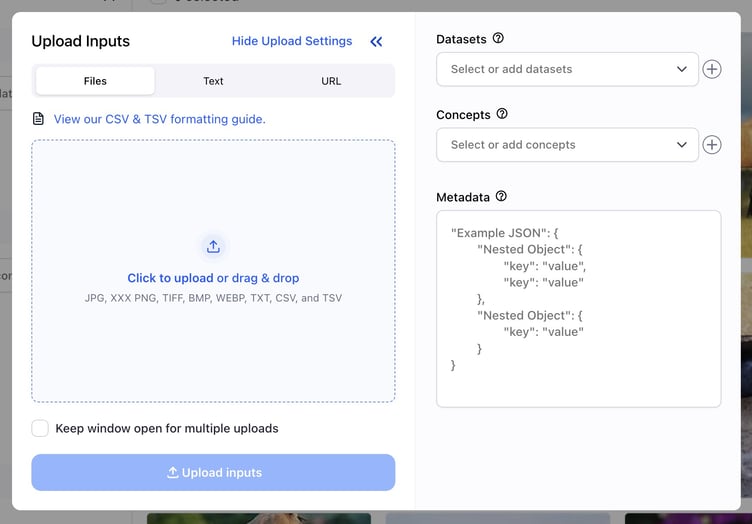This screenshot has height=524, width=752.
Task: Click the plus icon next to Datasets
Action: coord(711,69)
